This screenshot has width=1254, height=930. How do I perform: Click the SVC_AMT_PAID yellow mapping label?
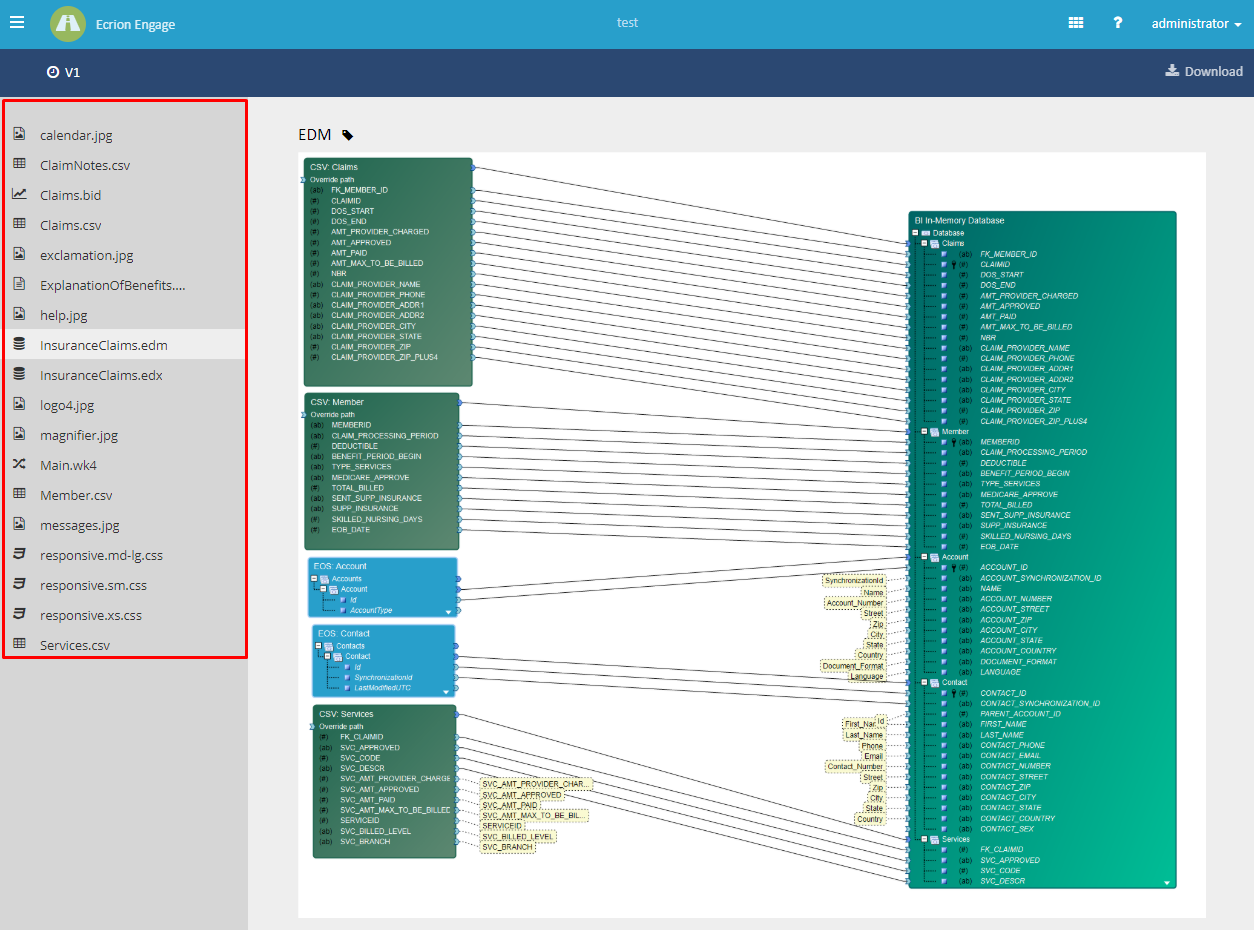click(x=510, y=805)
